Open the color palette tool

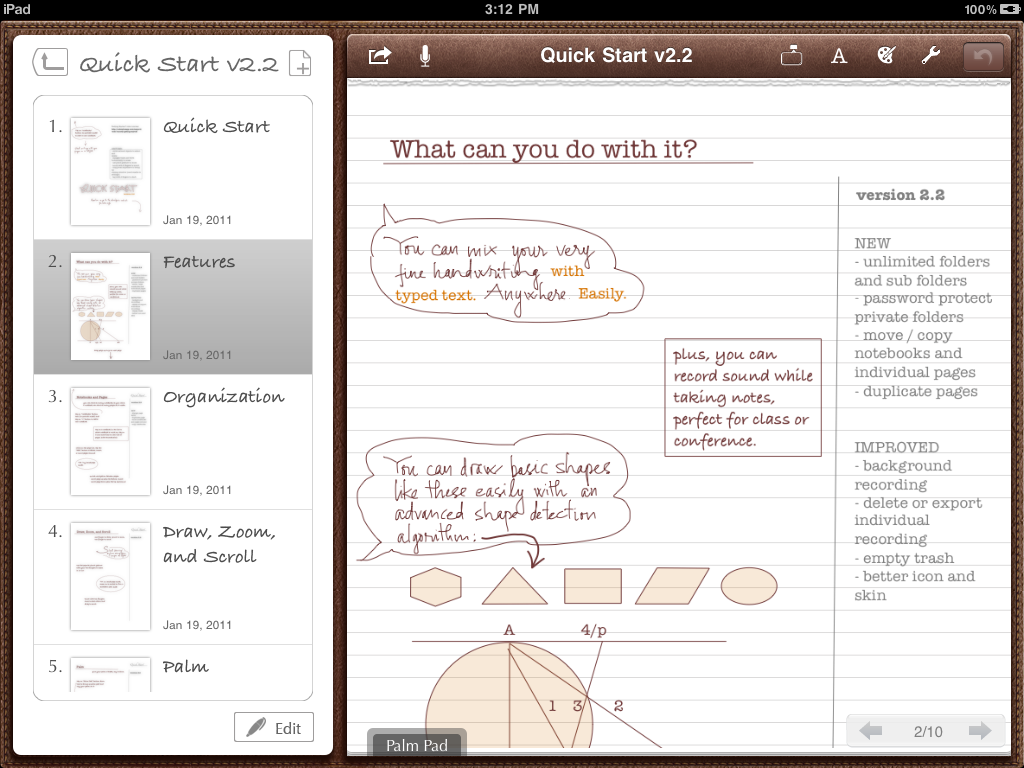[x=886, y=56]
